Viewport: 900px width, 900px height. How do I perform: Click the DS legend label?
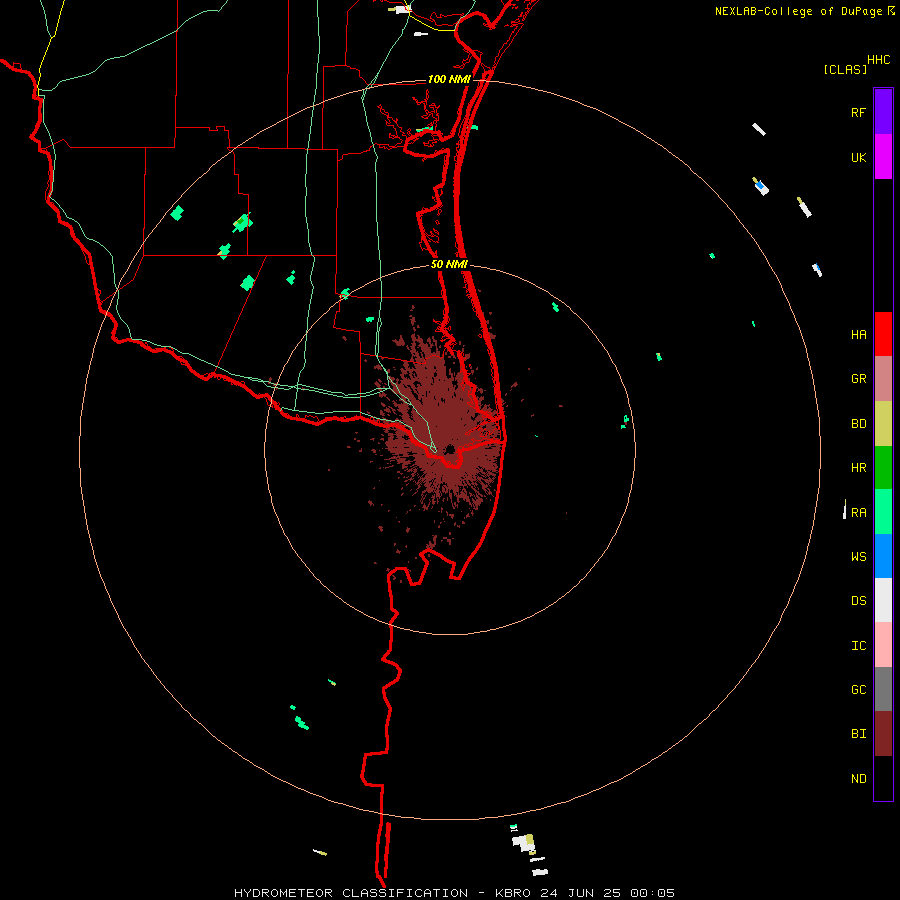tap(858, 601)
